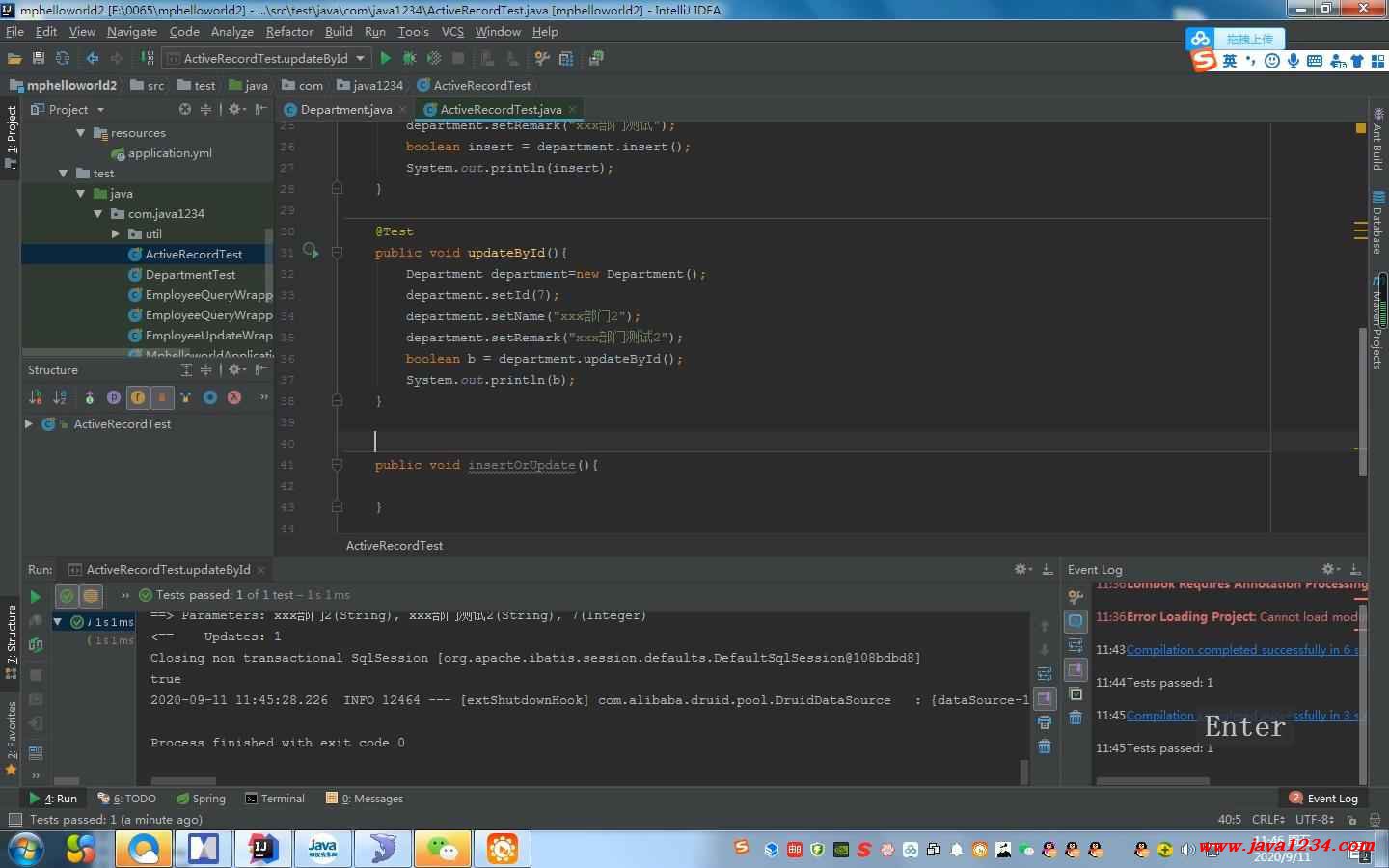1389x868 pixels.
Task: Open the wrench Settings icon in toolbar
Action: click(542, 58)
